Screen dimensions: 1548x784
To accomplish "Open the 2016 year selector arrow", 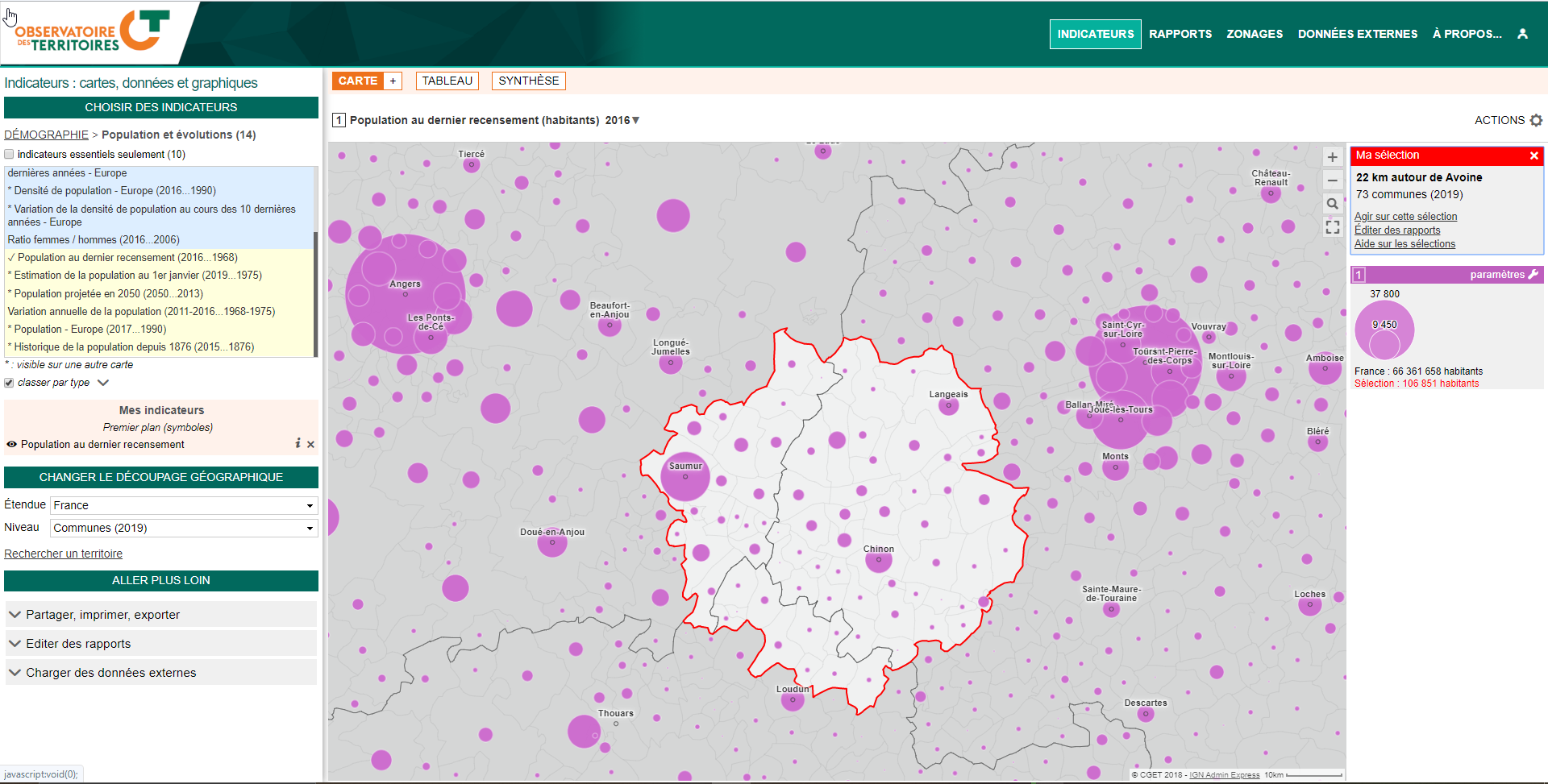I will [x=636, y=119].
